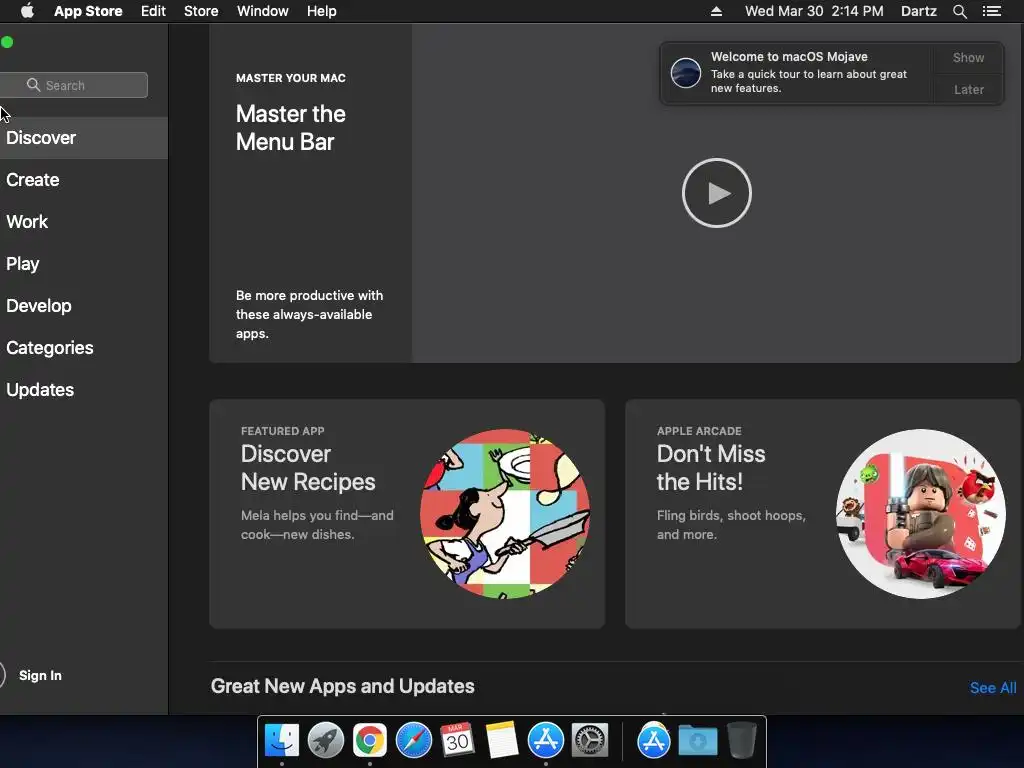Click App Store icon beside Notes in Dock

pyautogui.click(x=545, y=740)
